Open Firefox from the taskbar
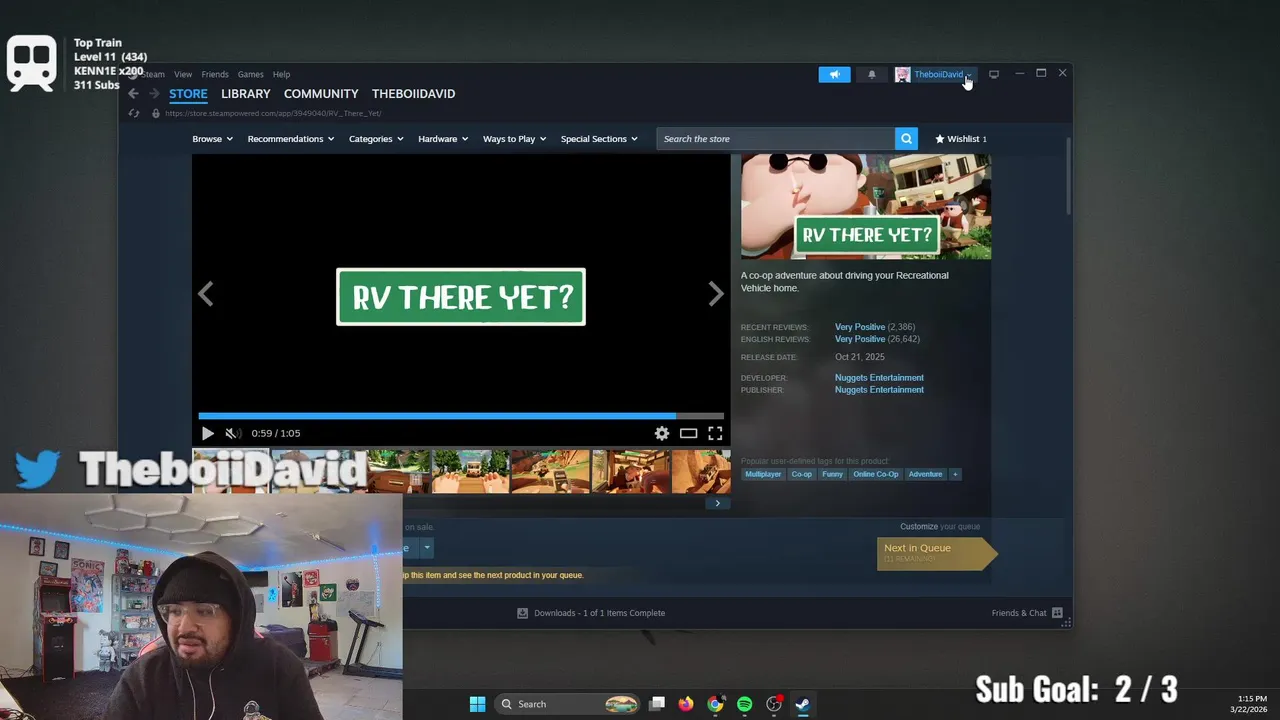The width and height of the screenshot is (1280, 720). pos(685,704)
